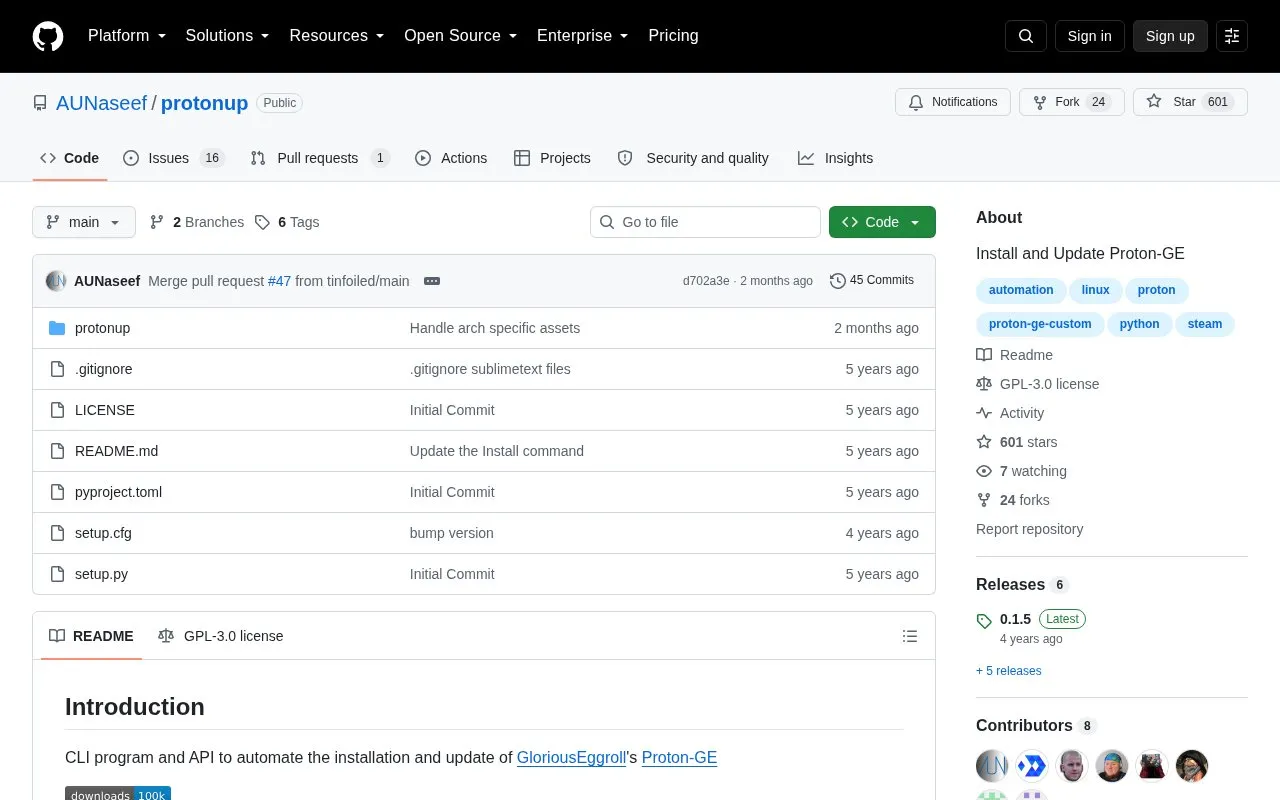The height and width of the screenshot is (800, 1280).
Task: Select the proton-ge-custom topic tag
Action: tap(1040, 324)
